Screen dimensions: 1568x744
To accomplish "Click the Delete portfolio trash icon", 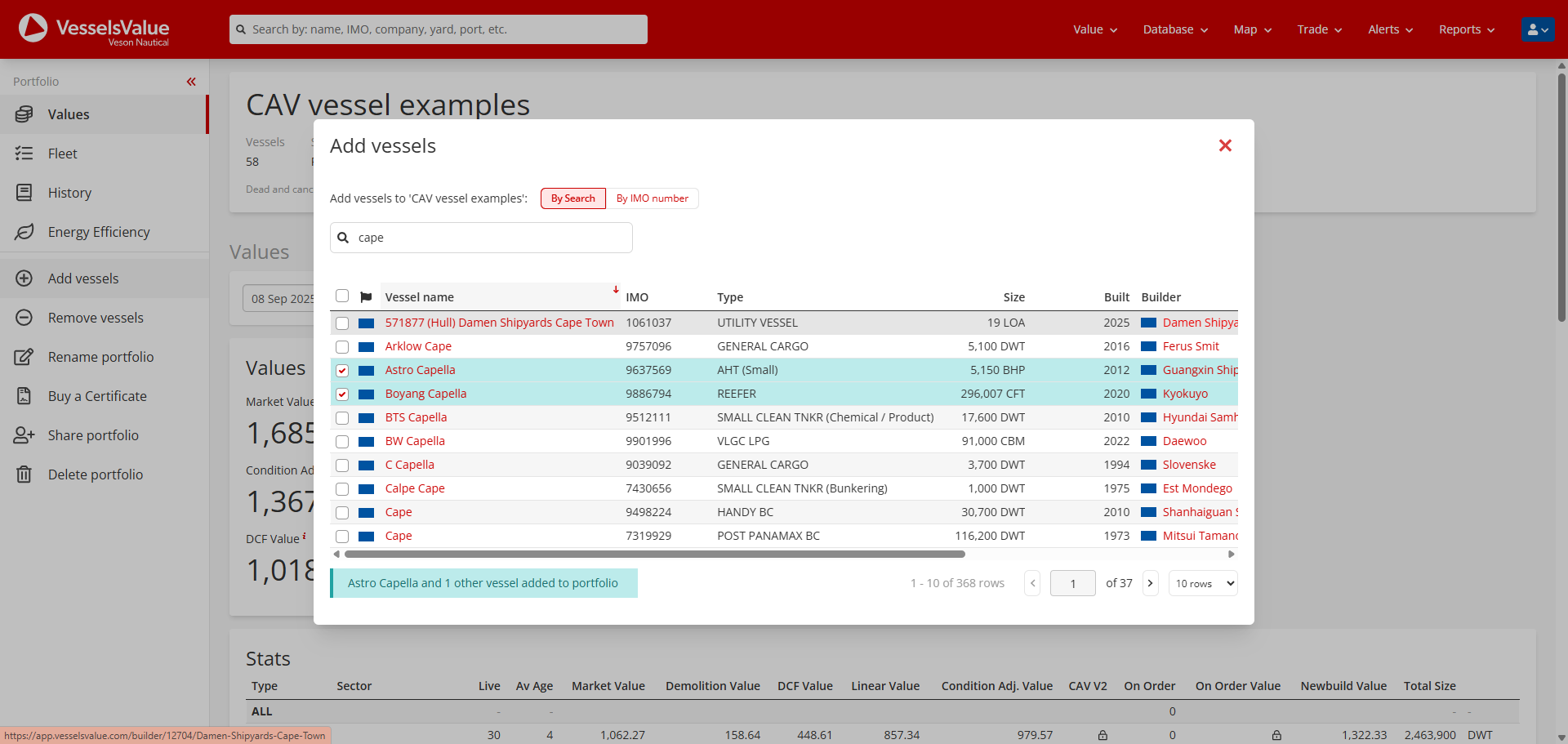I will 24,474.
